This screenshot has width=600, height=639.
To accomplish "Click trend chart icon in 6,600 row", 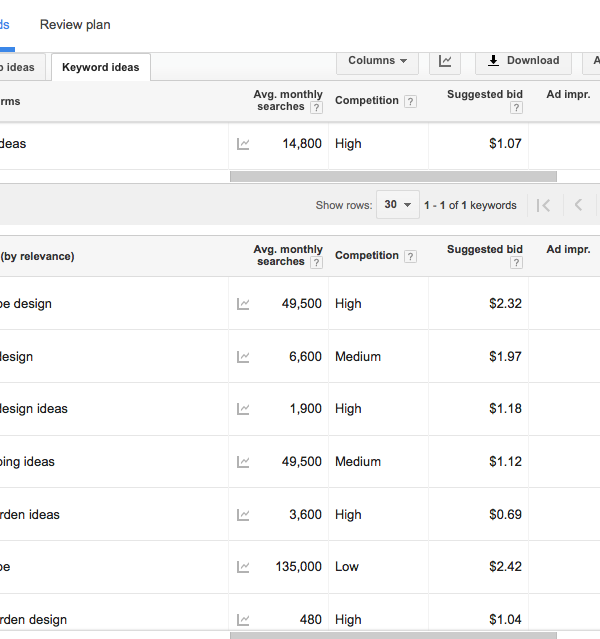I will coord(243,357).
